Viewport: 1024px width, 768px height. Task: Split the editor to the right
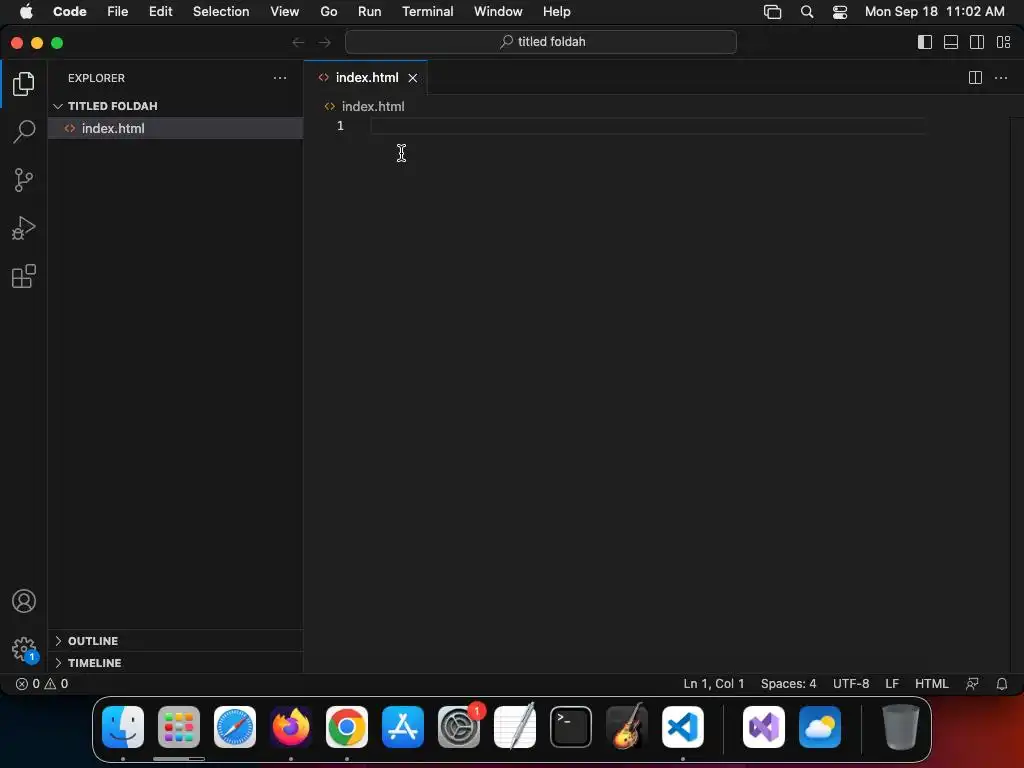[x=975, y=78]
